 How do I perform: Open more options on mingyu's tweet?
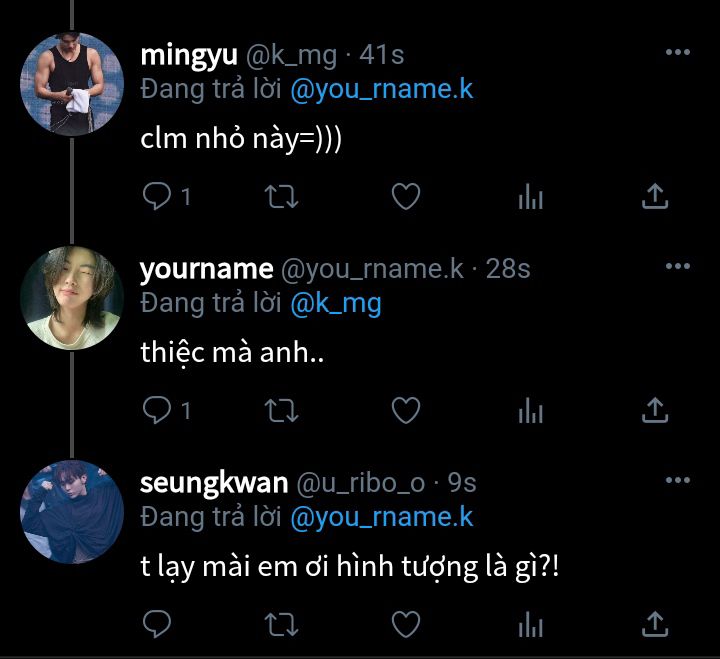pyautogui.click(x=677, y=52)
